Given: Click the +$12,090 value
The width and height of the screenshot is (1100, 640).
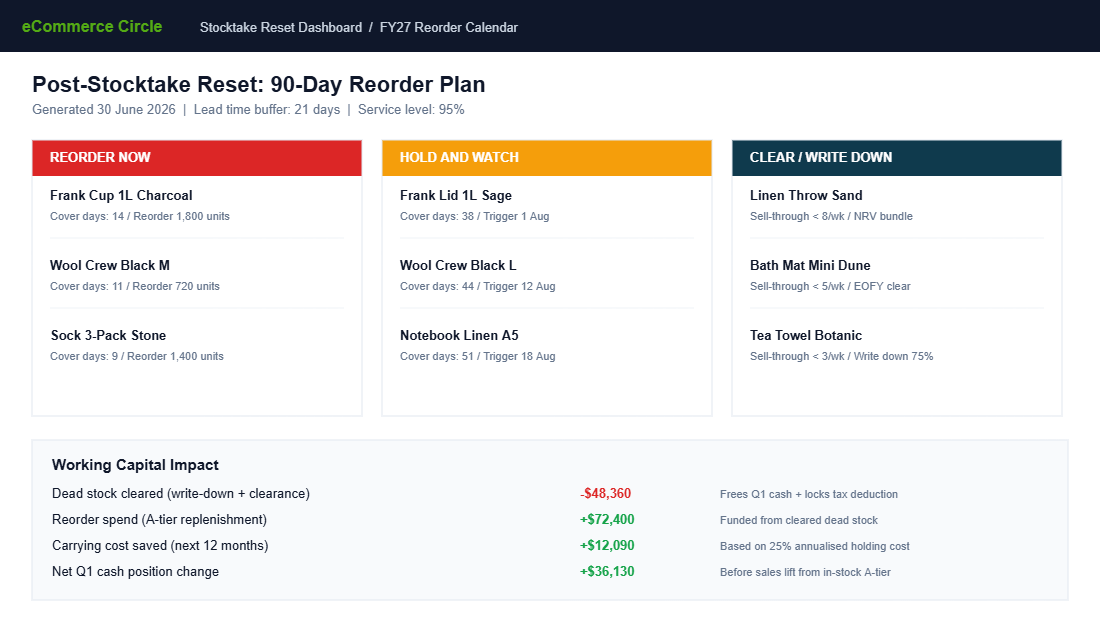Looking at the screenshot, I should [607, 546].
